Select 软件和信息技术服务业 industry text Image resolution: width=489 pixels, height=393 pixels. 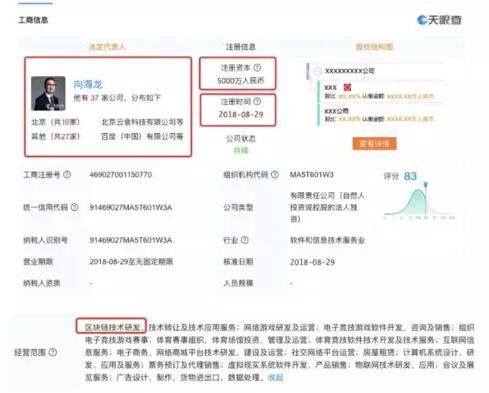327,240
